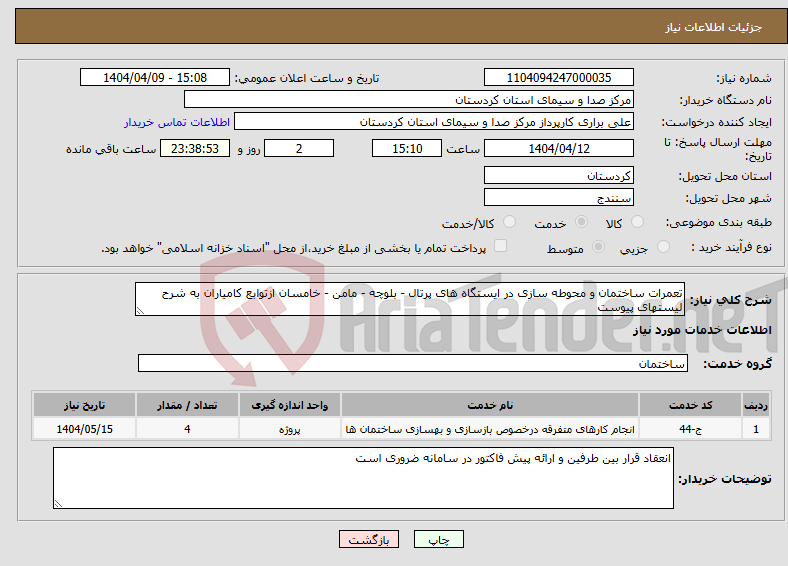Click the جزئیات اطلاعات نیاز page title
The image size is (788, 566).
(714, 27)
